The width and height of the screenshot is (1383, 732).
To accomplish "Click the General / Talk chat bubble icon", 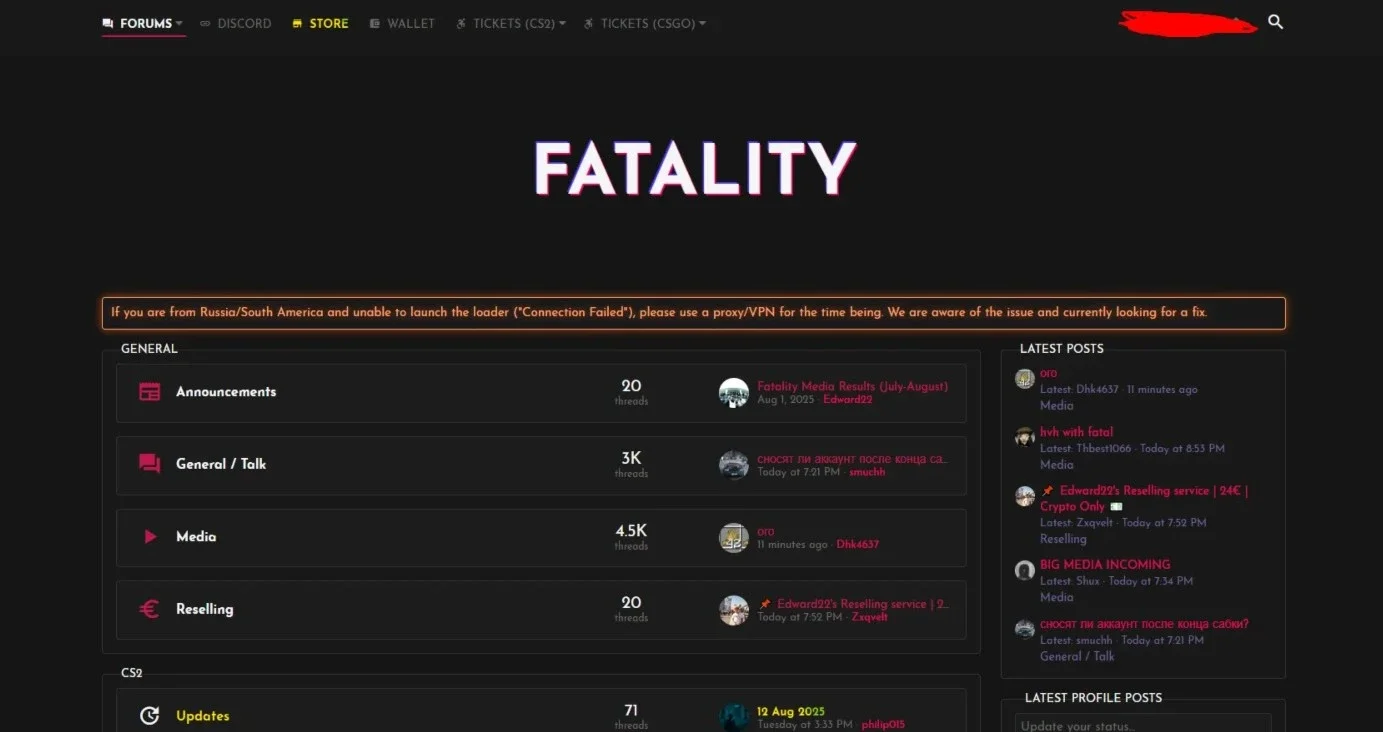I will (x=150, y=464).
